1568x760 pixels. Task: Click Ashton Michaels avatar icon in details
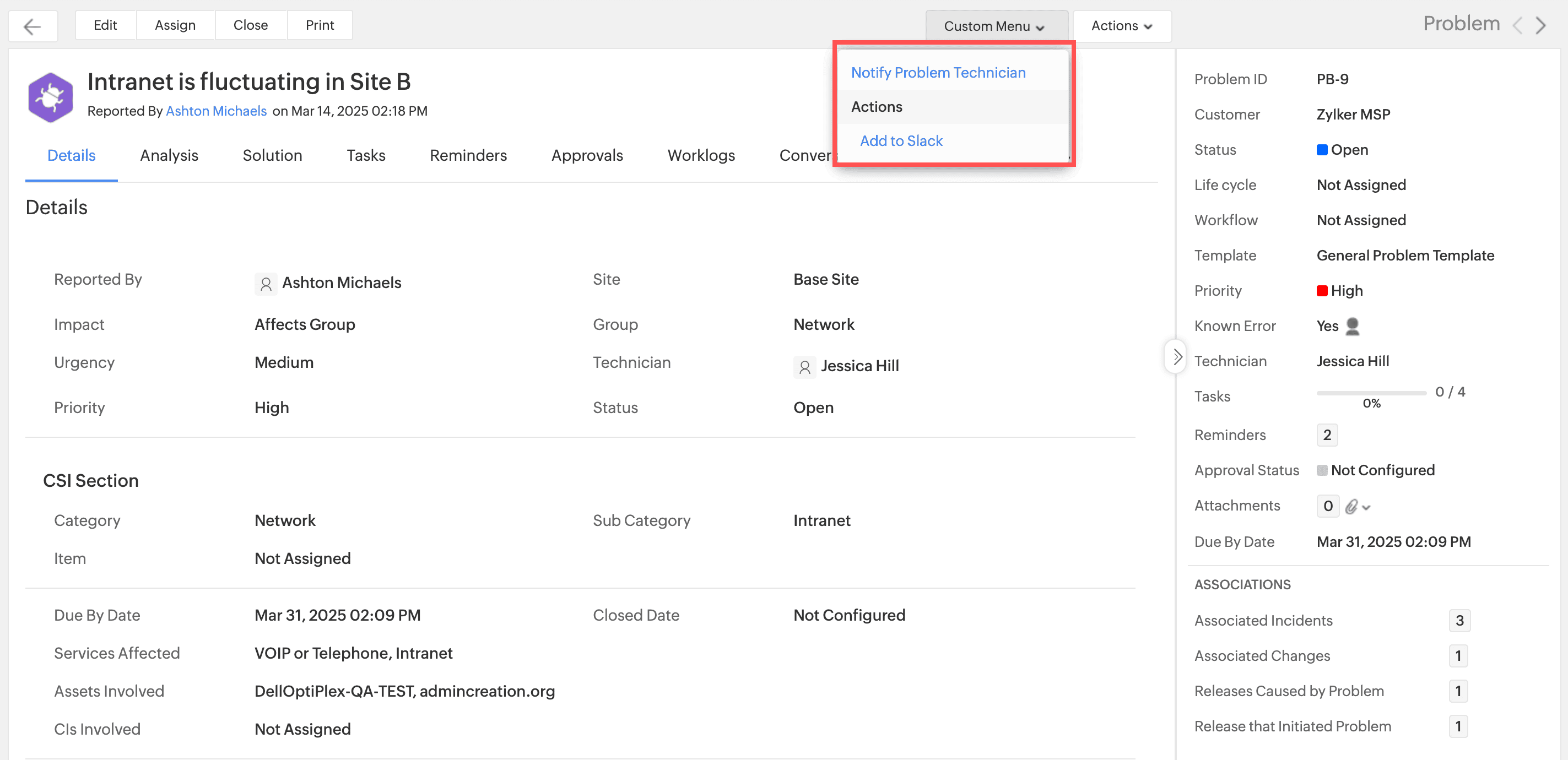click(x=266, y=284)
